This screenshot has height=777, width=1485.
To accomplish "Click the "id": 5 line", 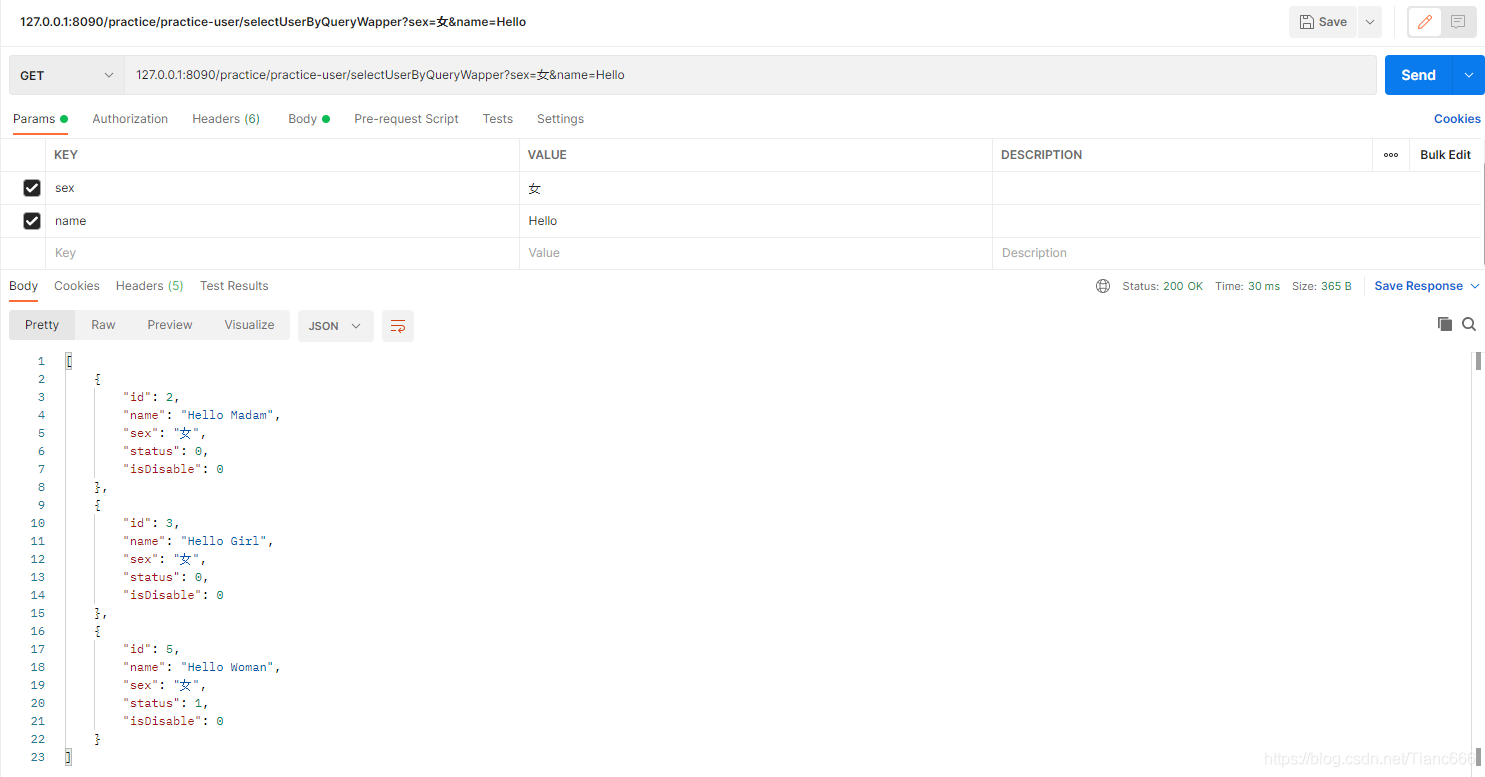I will click(x=151, y=649).
